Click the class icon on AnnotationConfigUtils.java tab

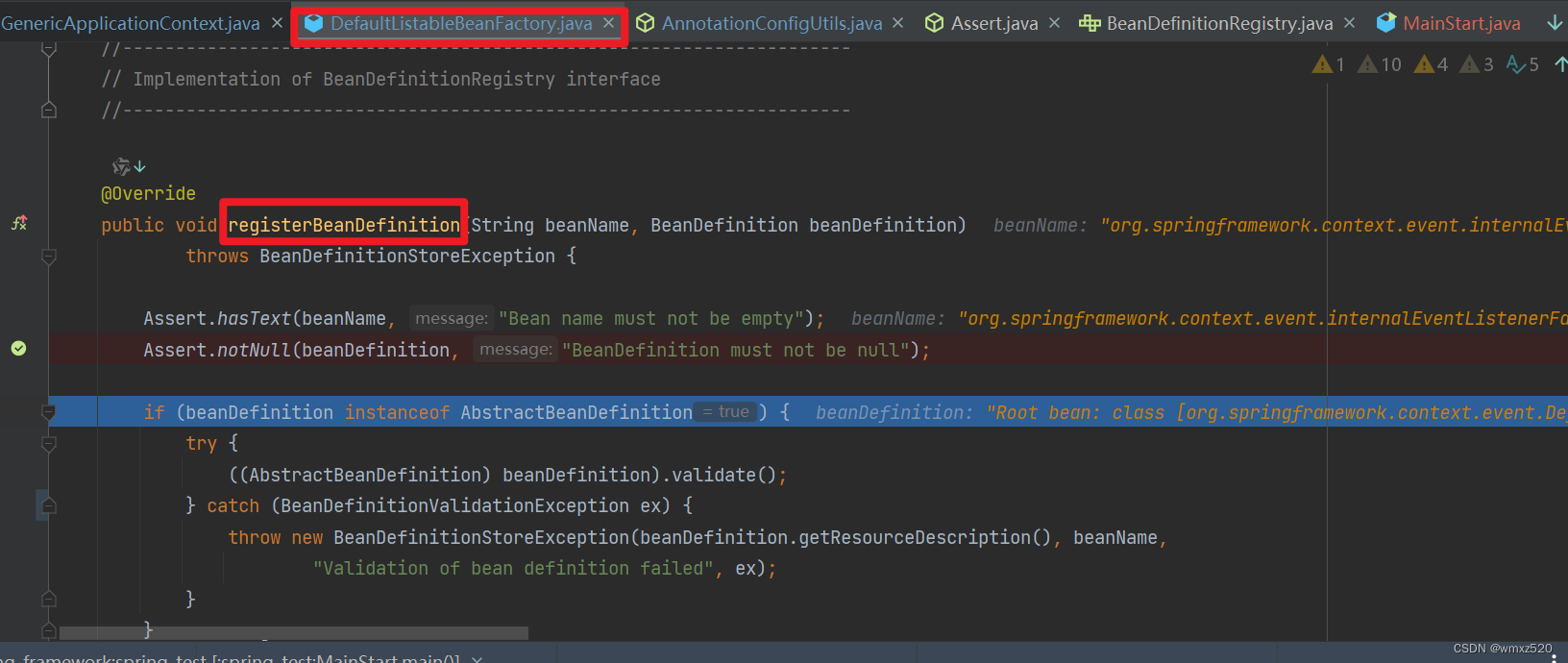[646, 23]
